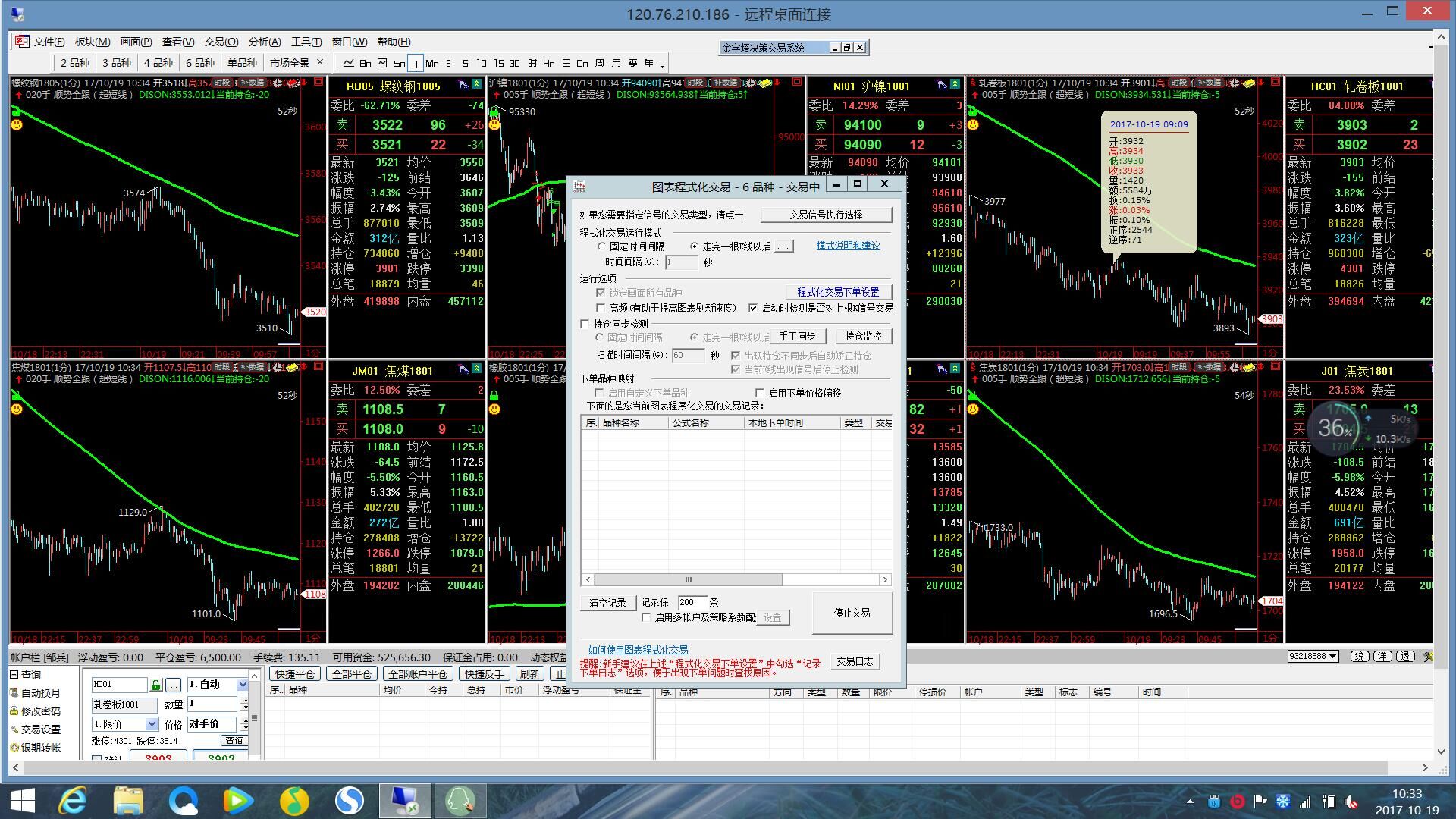This screenshot has height=819, width=1456.
Task: Click the green arrow icon in the RB05 header
Action: (x=476, y=85)
